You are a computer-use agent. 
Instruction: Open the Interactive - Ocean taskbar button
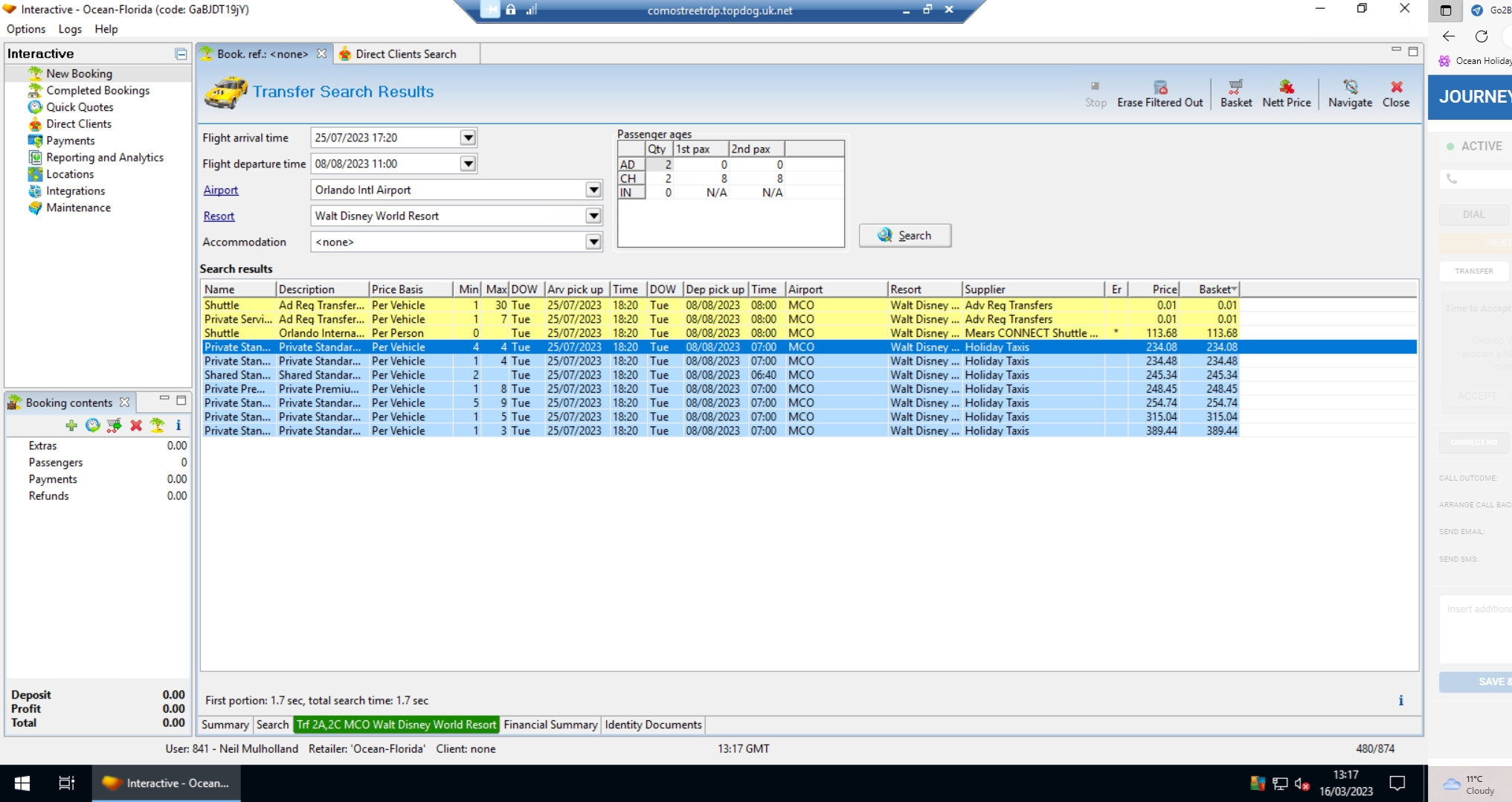(167, 783)
